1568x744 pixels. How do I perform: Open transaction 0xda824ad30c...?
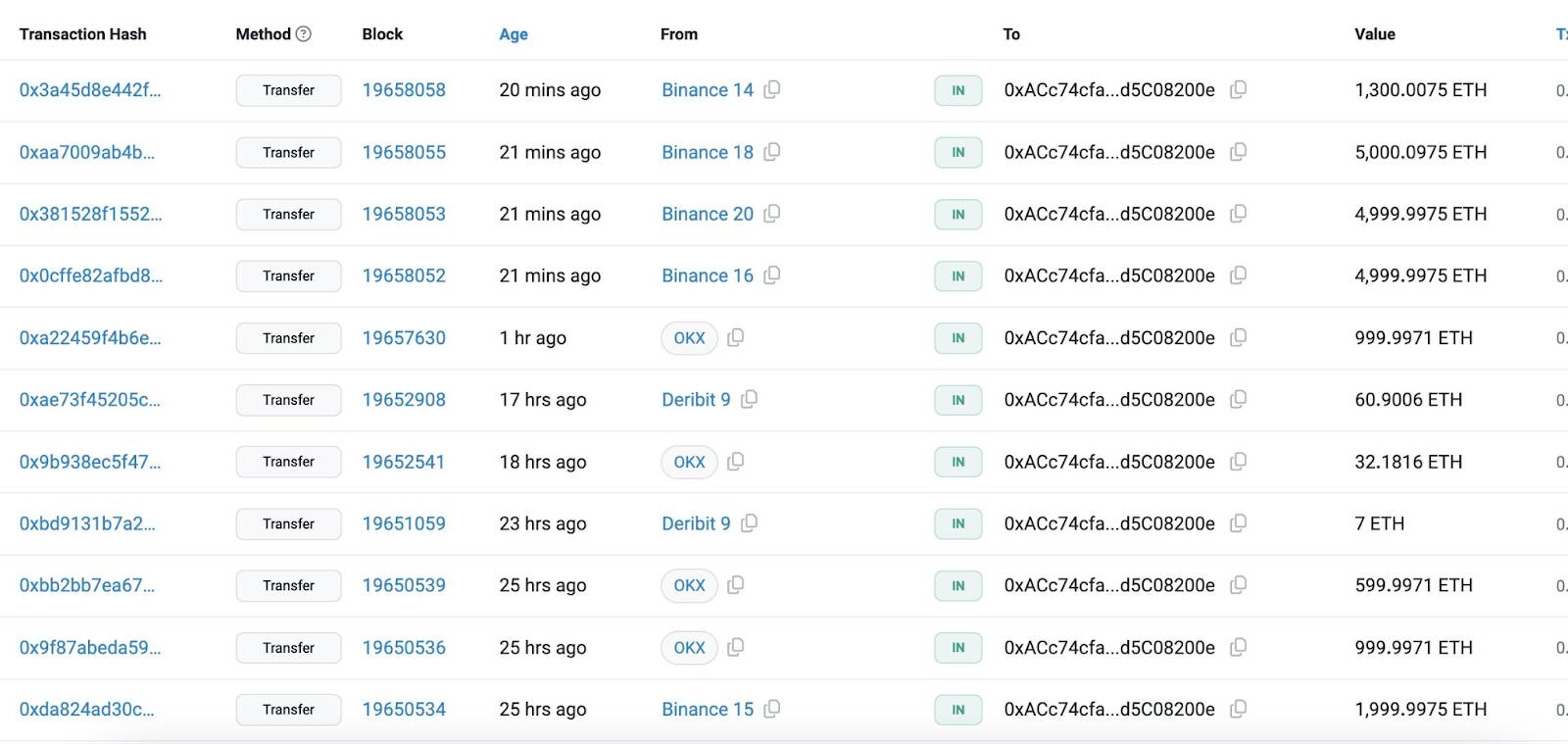click(87, 709)
